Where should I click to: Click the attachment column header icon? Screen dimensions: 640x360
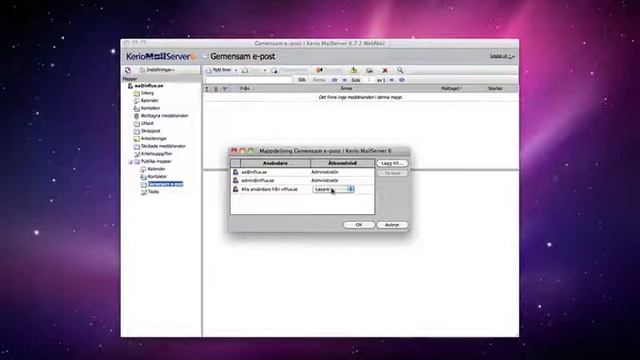[x=216, y=89]
